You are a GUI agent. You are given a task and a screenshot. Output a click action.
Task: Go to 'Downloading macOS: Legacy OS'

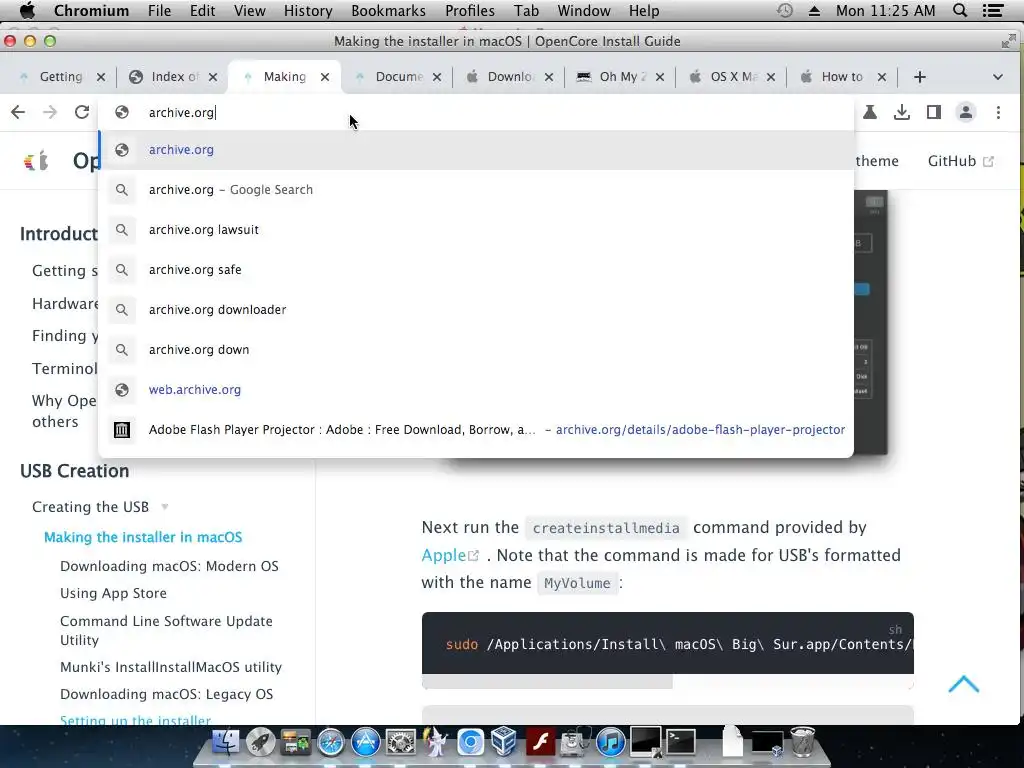166,694
